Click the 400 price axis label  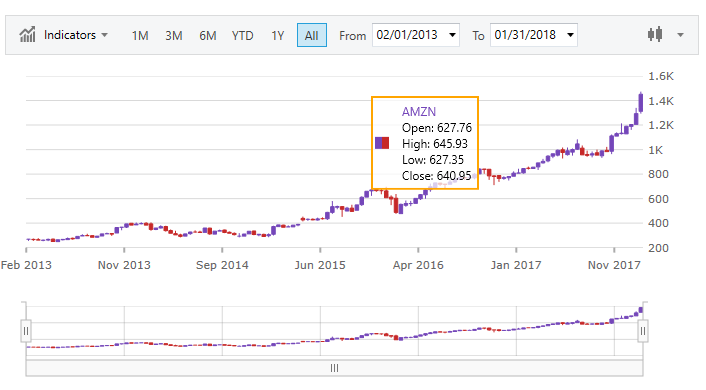click(658, 223)
